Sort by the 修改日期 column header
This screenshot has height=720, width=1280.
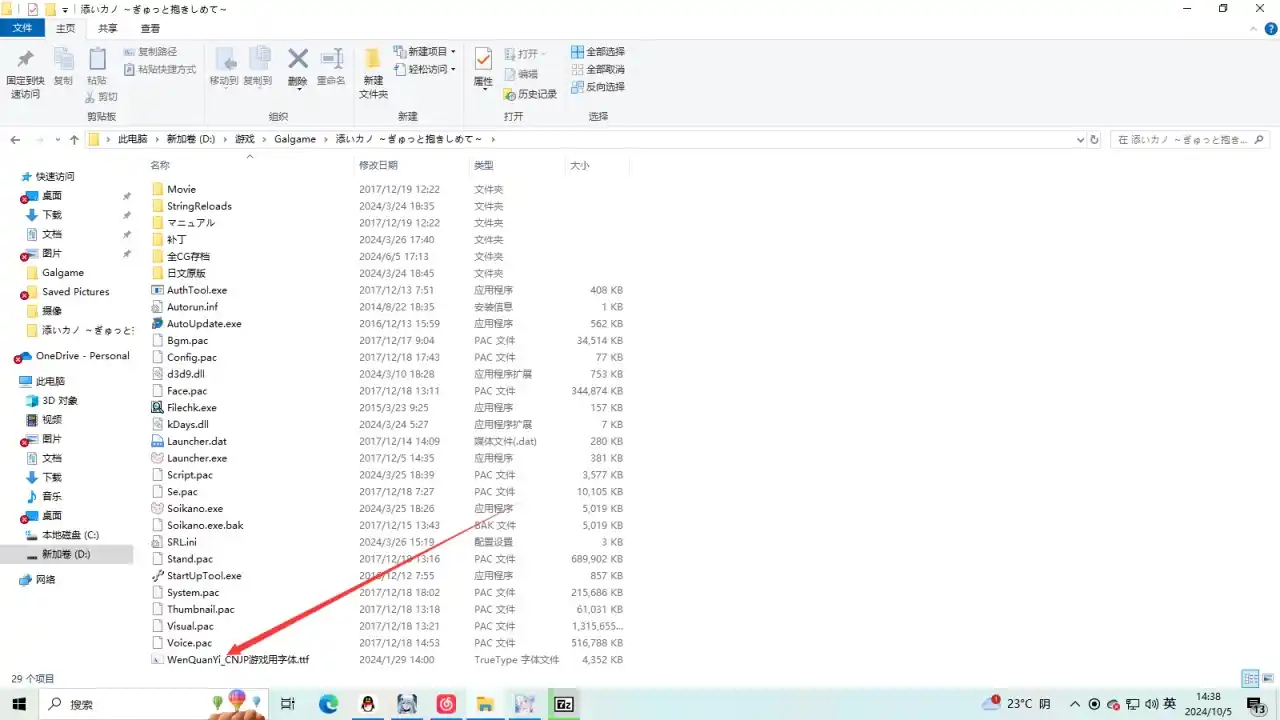(x=378, y=165)
